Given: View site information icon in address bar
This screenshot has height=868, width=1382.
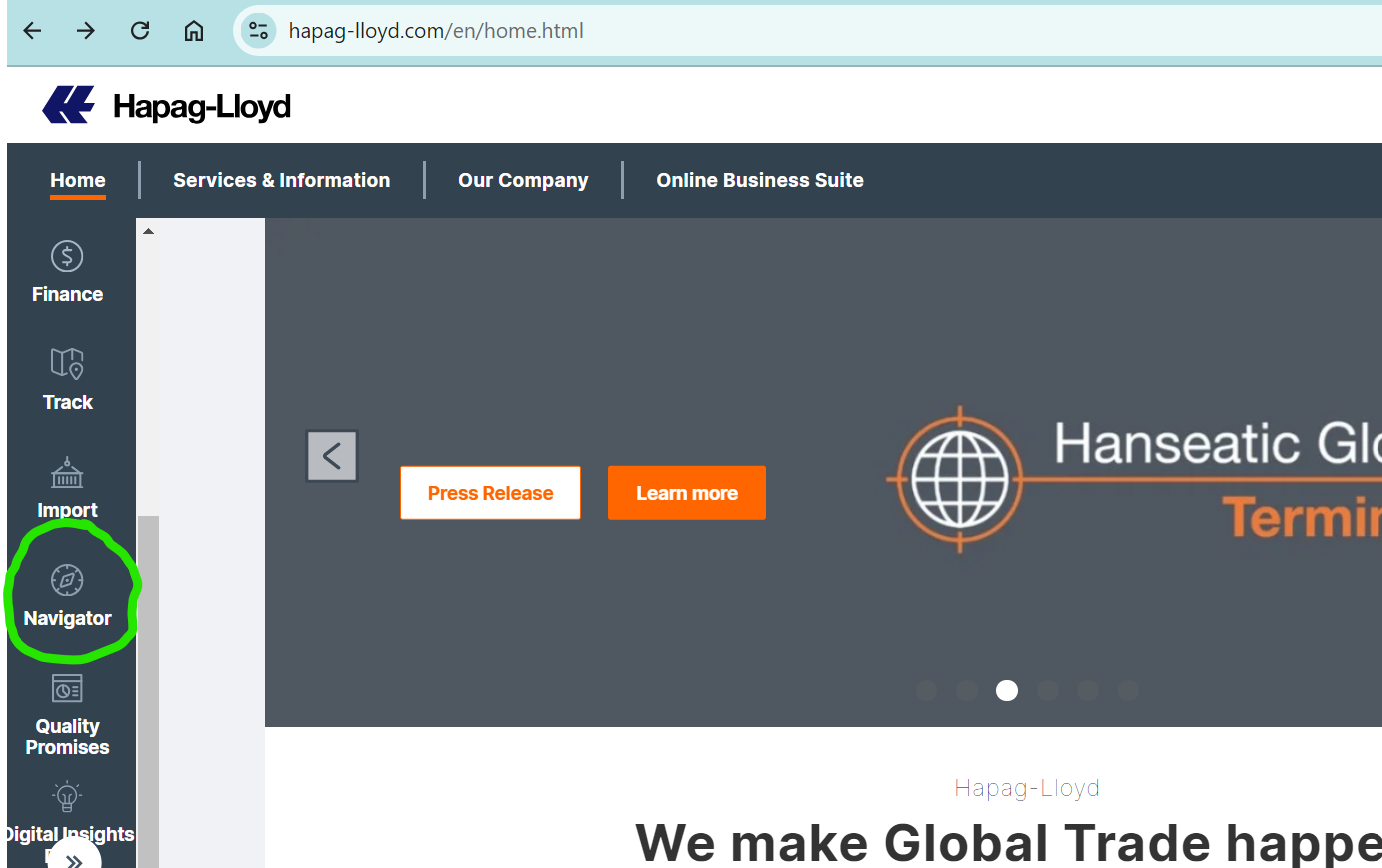Looking at the screenshot, I should (x=259, y=31).
